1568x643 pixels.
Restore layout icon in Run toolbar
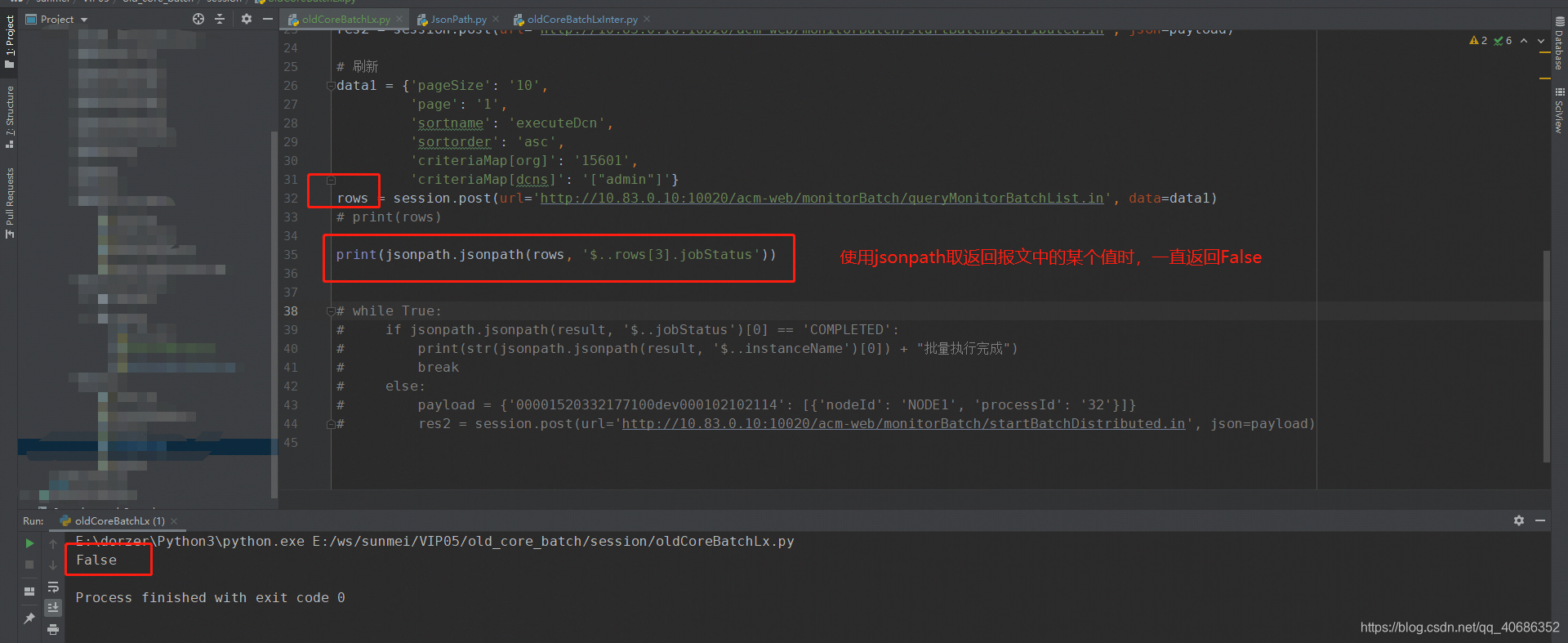click(29, 591)
